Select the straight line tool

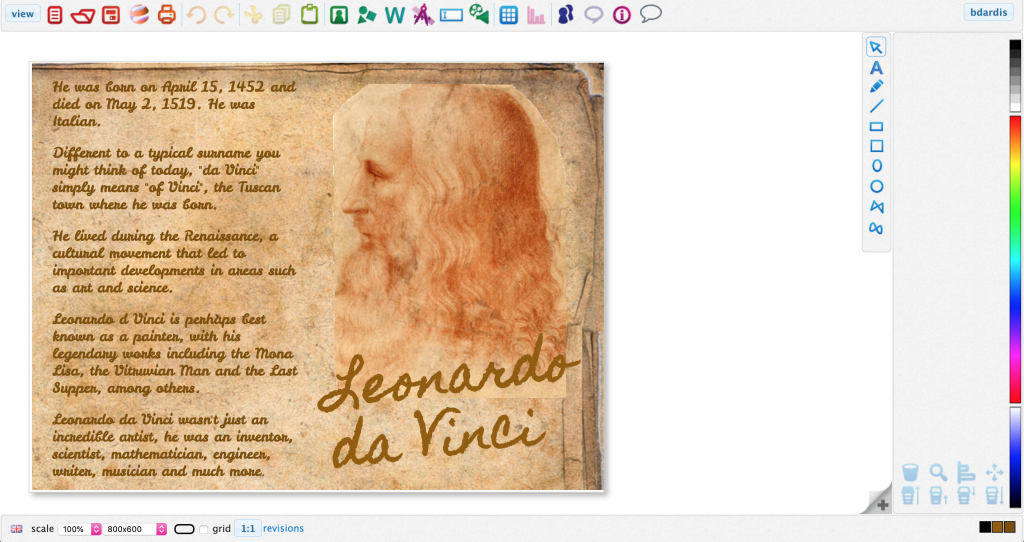[x=876, y=106]
